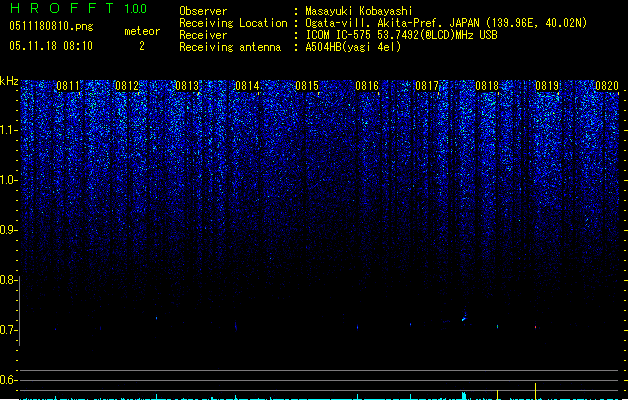This screenshot has height=400, width=629.
Task: Click the 1.1 kHz axis label
Action: [9, 130]
